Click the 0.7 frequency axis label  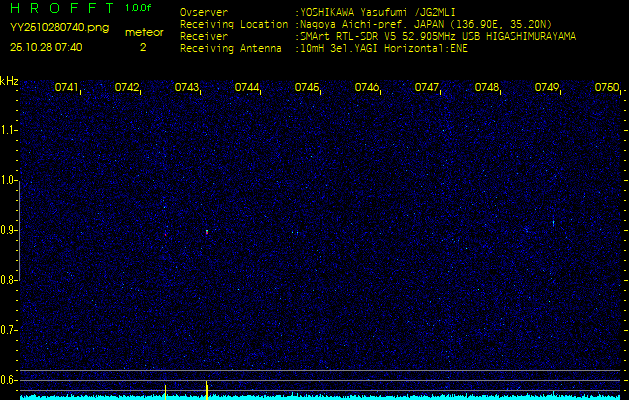(9, 330)
